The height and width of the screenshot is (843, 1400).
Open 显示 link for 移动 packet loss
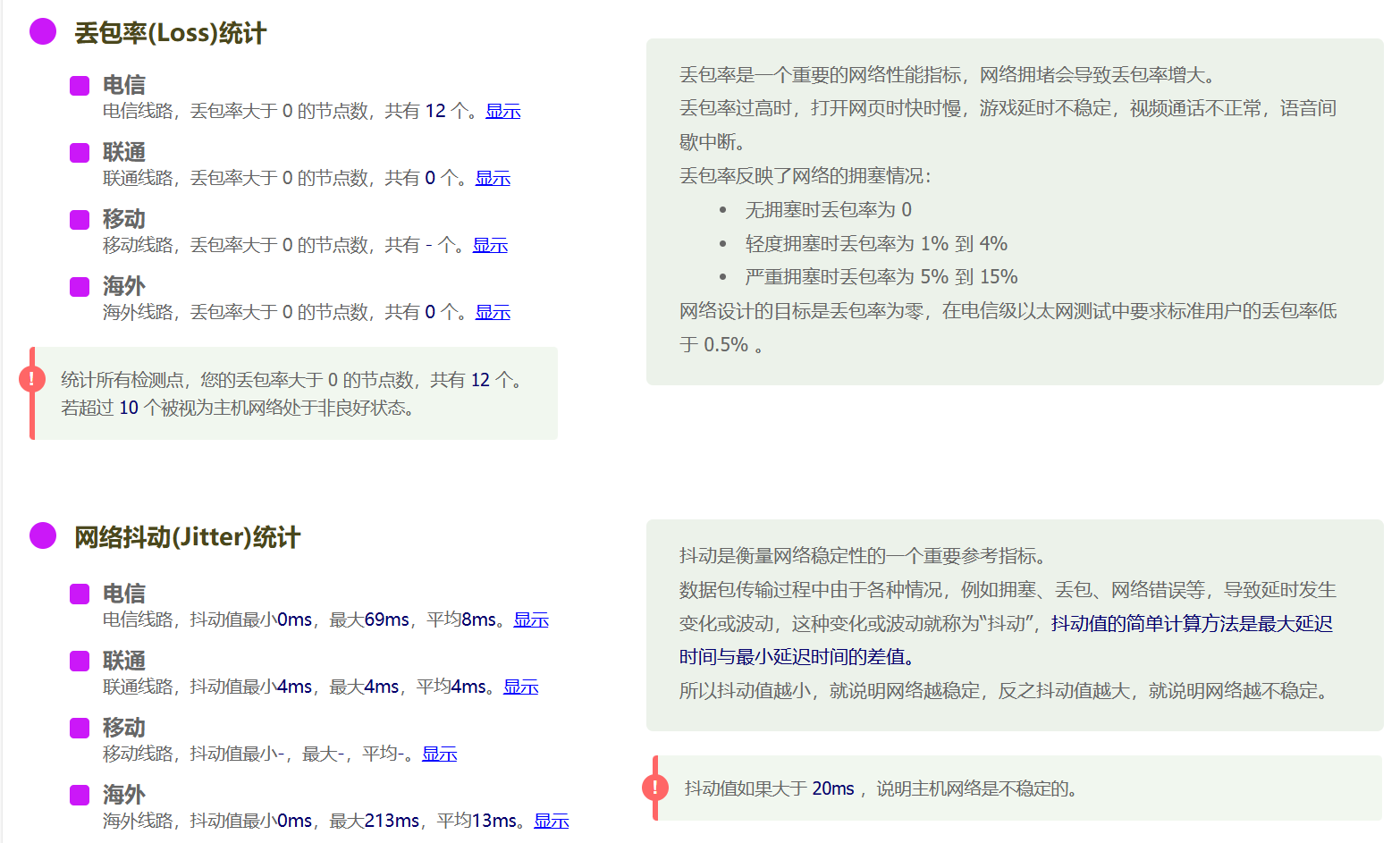[x=490, y=245]
